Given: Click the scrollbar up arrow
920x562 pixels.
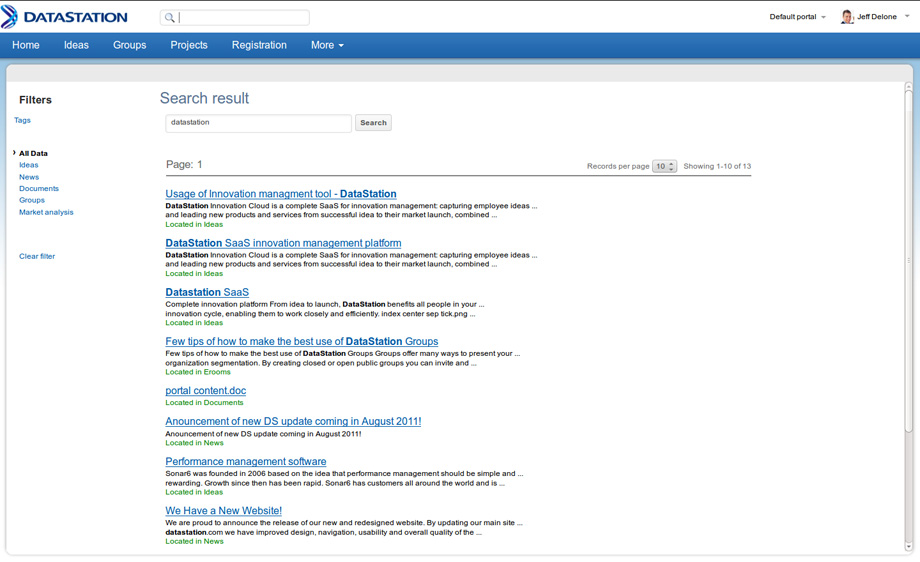Looking at the screenshot, I should tap(908, 86).
